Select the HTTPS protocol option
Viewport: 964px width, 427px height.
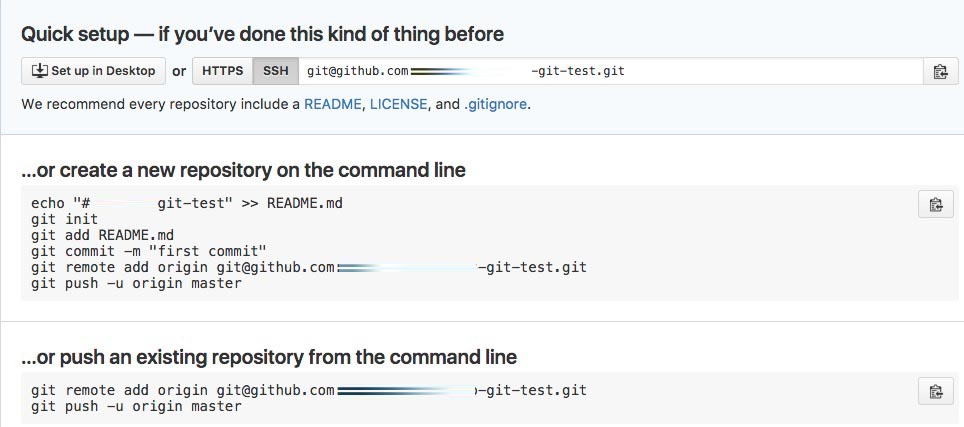pyautogui.click(x=223, y=71)
